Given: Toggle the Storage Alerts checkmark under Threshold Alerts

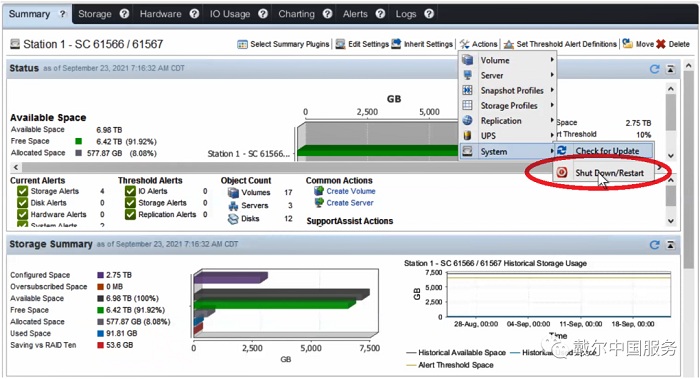Looking at the screenshot, I should tap(130, 203).
